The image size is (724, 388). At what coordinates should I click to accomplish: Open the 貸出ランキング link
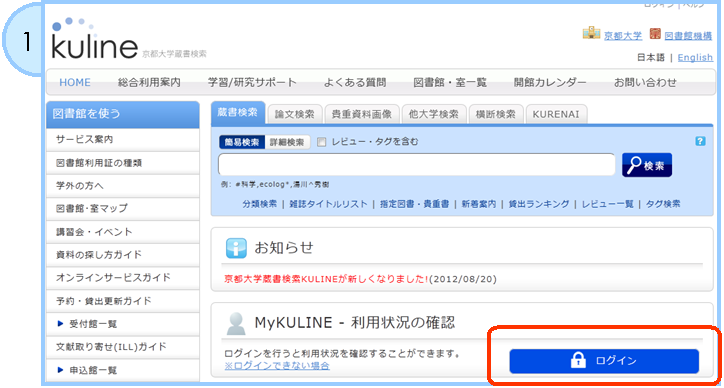point(539,204)
